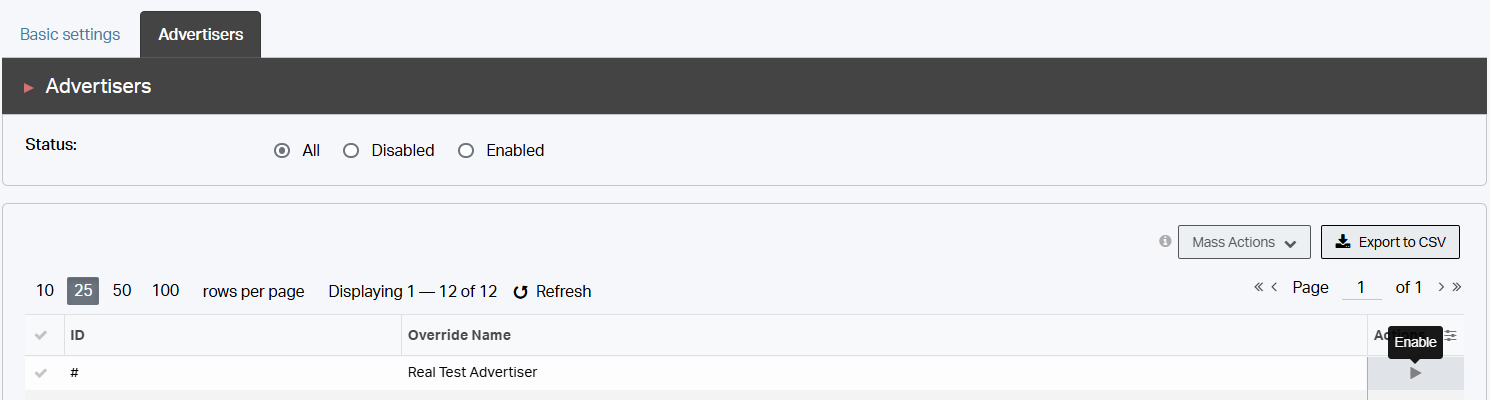The height and width of the screenshot is (400, 1490).
Task: Check the Real Test Advertiser row checkmark
Action: pyautogui.click(x=41, y=373)
